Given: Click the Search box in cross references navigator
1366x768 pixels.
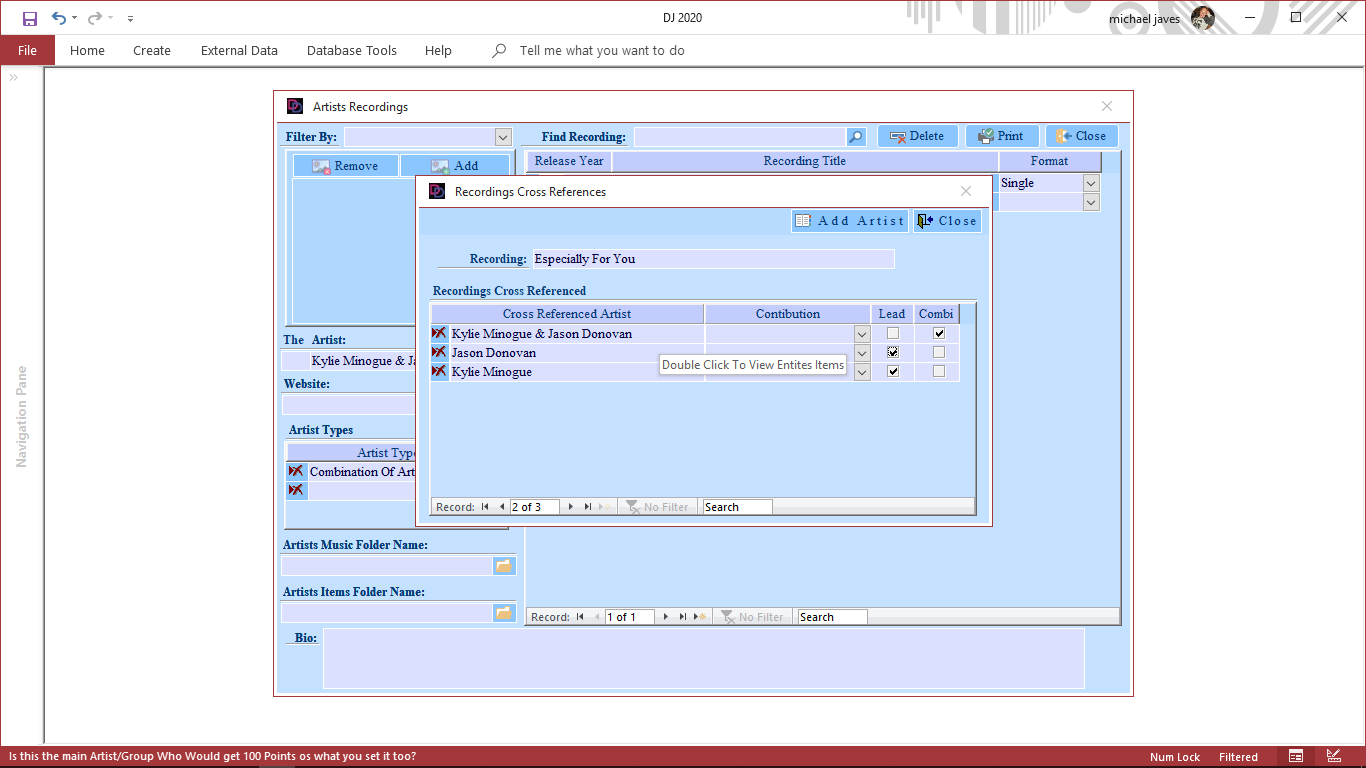Looking at the screenshot, I should coord(737,507).
